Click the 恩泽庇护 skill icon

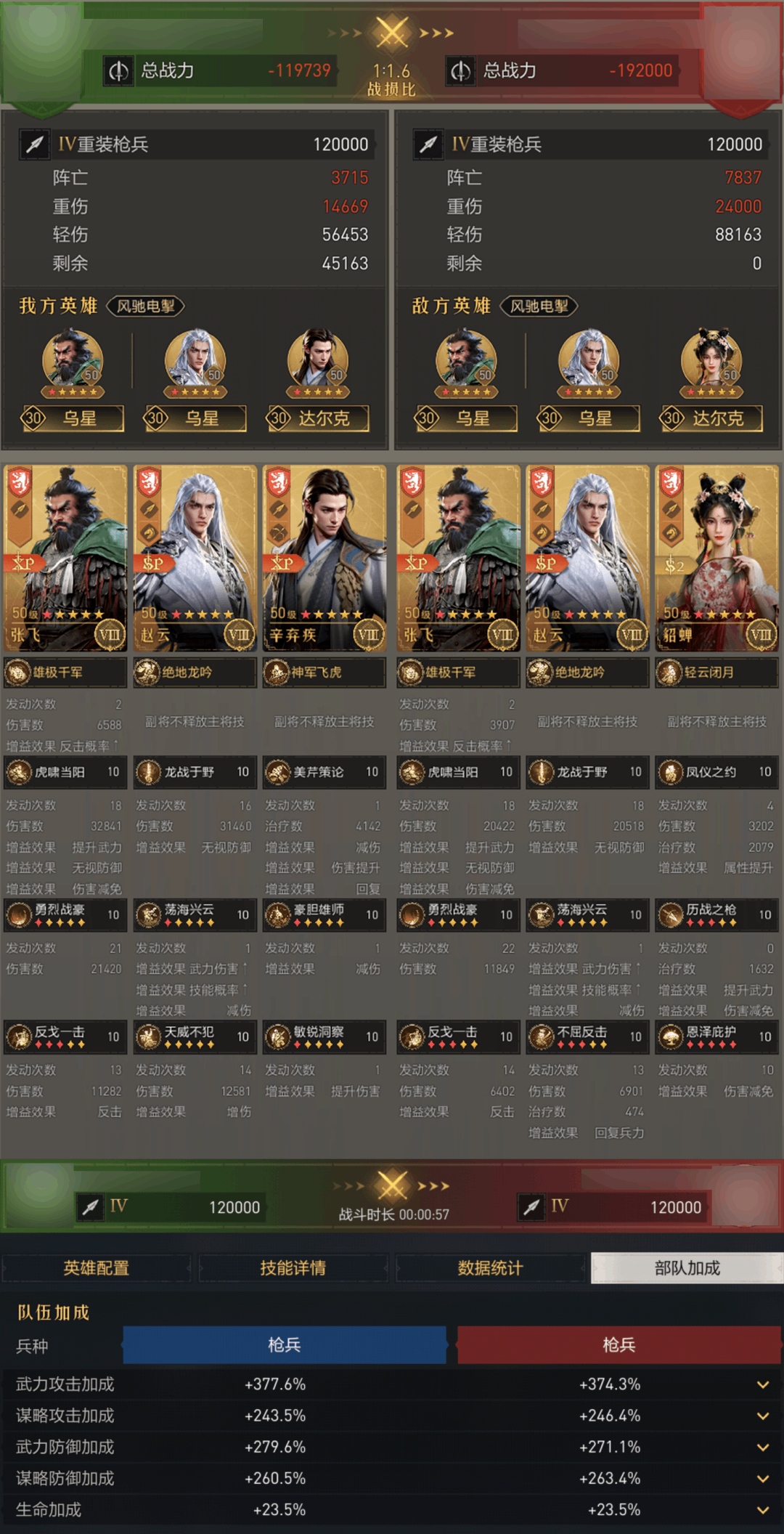pyautogui.click(x=670, y=1037)
